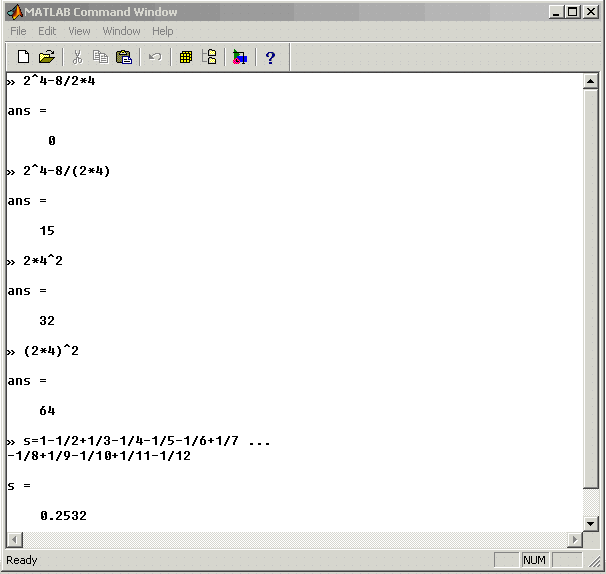Launch the Simulink Library Browser icon

point(240,57)
